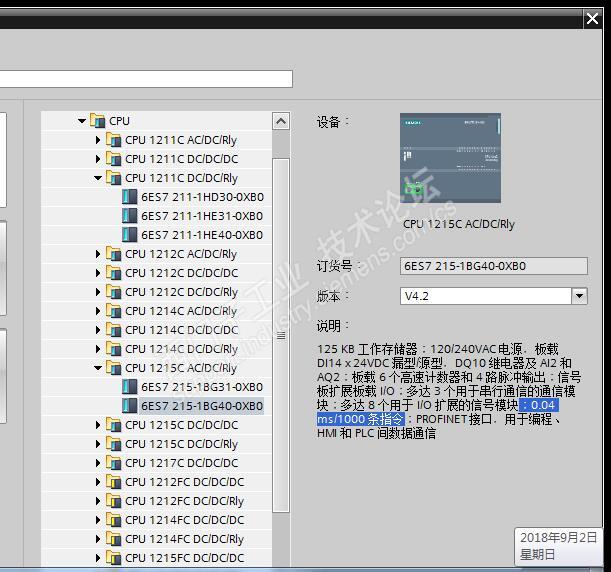Select CPU 1215FC DC/DC/DC tree label

click(184, 558)
